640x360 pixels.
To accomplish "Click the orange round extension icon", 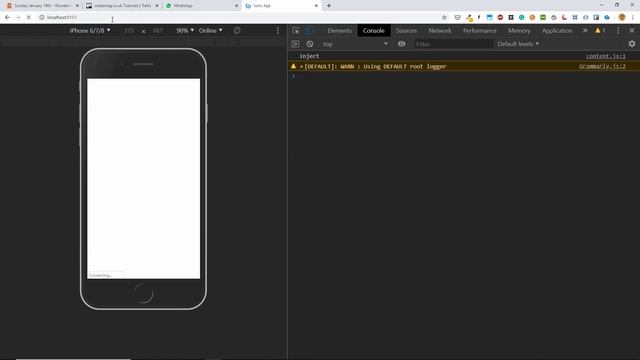I will point(532,18).
